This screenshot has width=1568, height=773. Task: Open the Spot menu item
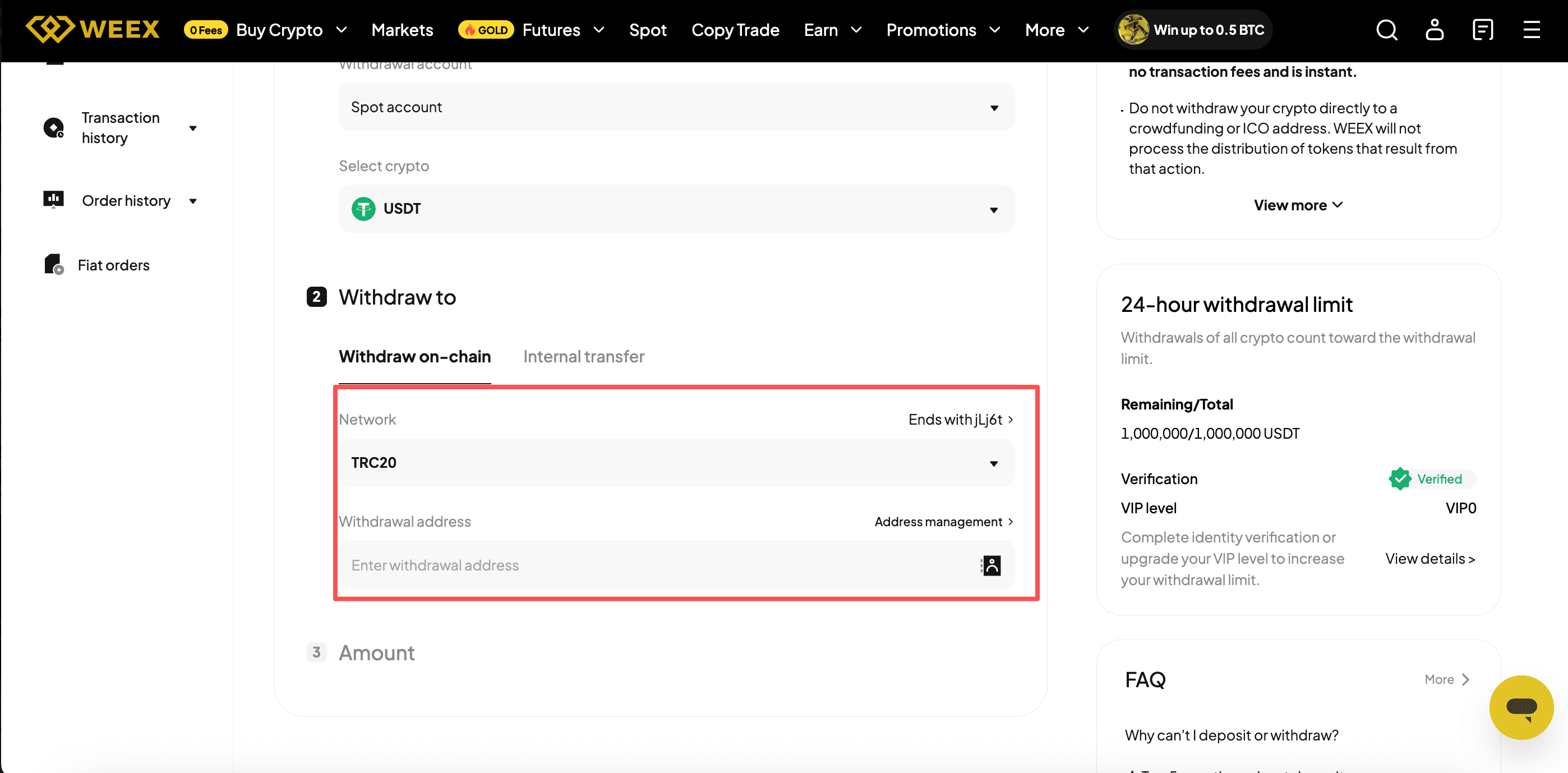[x=648, y=30]
